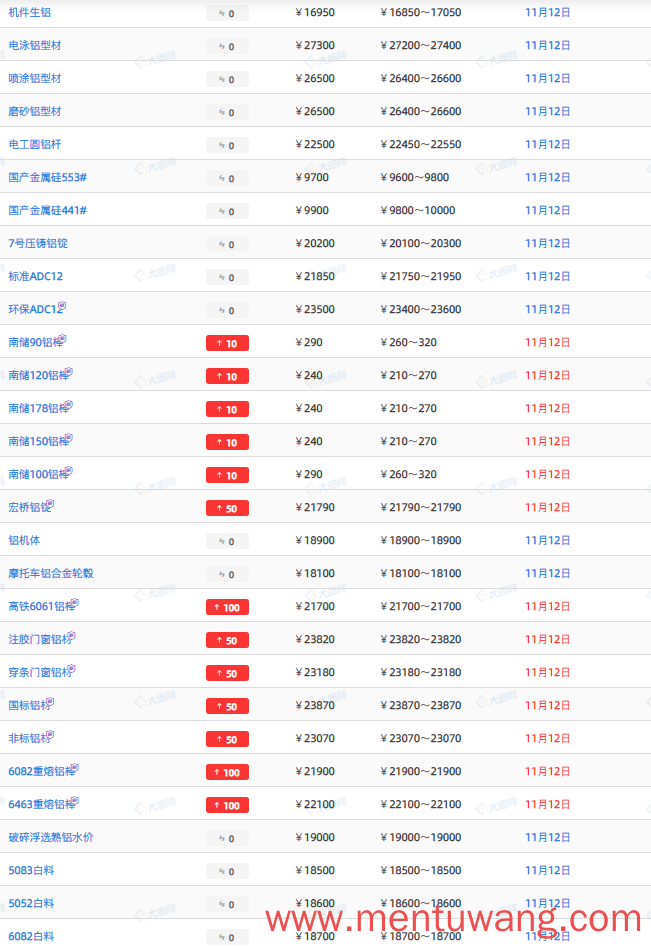The image size is (651, 949).
Task: Click the red ↑50 badge for 宏桥铝锭
Action: point(227,508)
